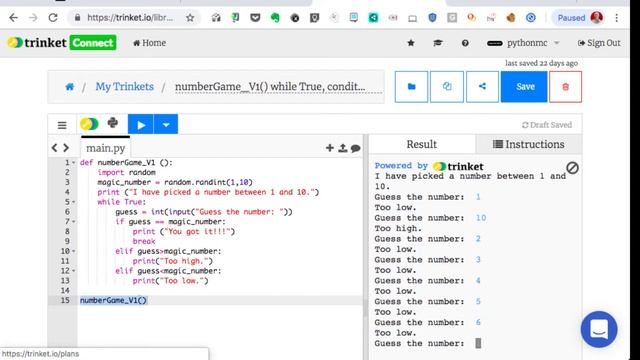This screenshot has height=360, width=640.
Task: Open the chat support bubble
Action: [x=599, y=329]
